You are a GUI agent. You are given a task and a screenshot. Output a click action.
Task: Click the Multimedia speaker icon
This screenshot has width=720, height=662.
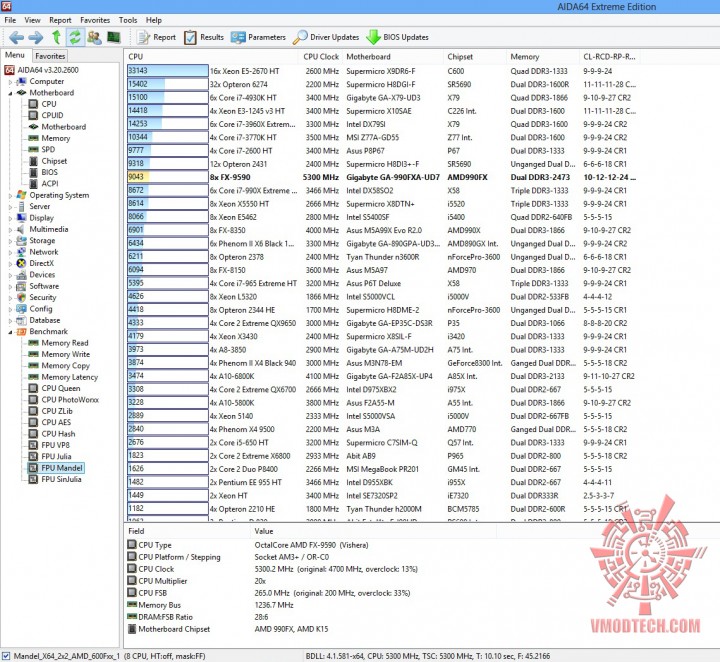pos(21,230)
